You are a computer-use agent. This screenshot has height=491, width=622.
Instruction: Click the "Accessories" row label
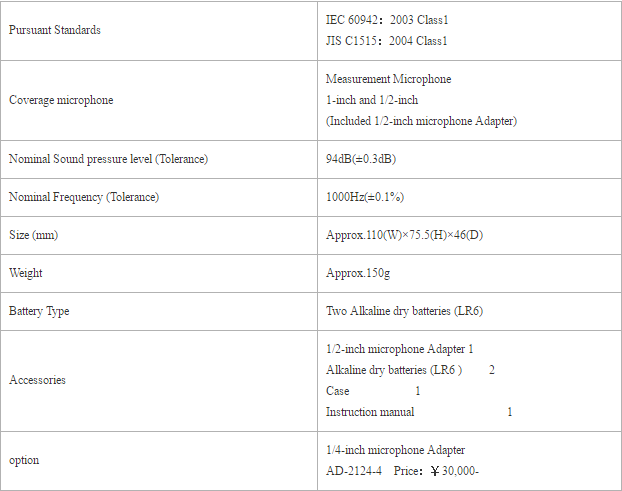click(37, 380)
